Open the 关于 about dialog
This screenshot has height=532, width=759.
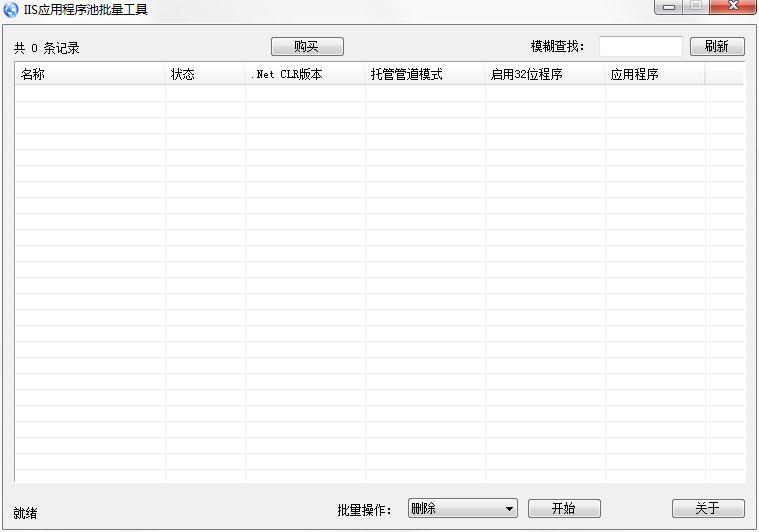tap(708, 508)
